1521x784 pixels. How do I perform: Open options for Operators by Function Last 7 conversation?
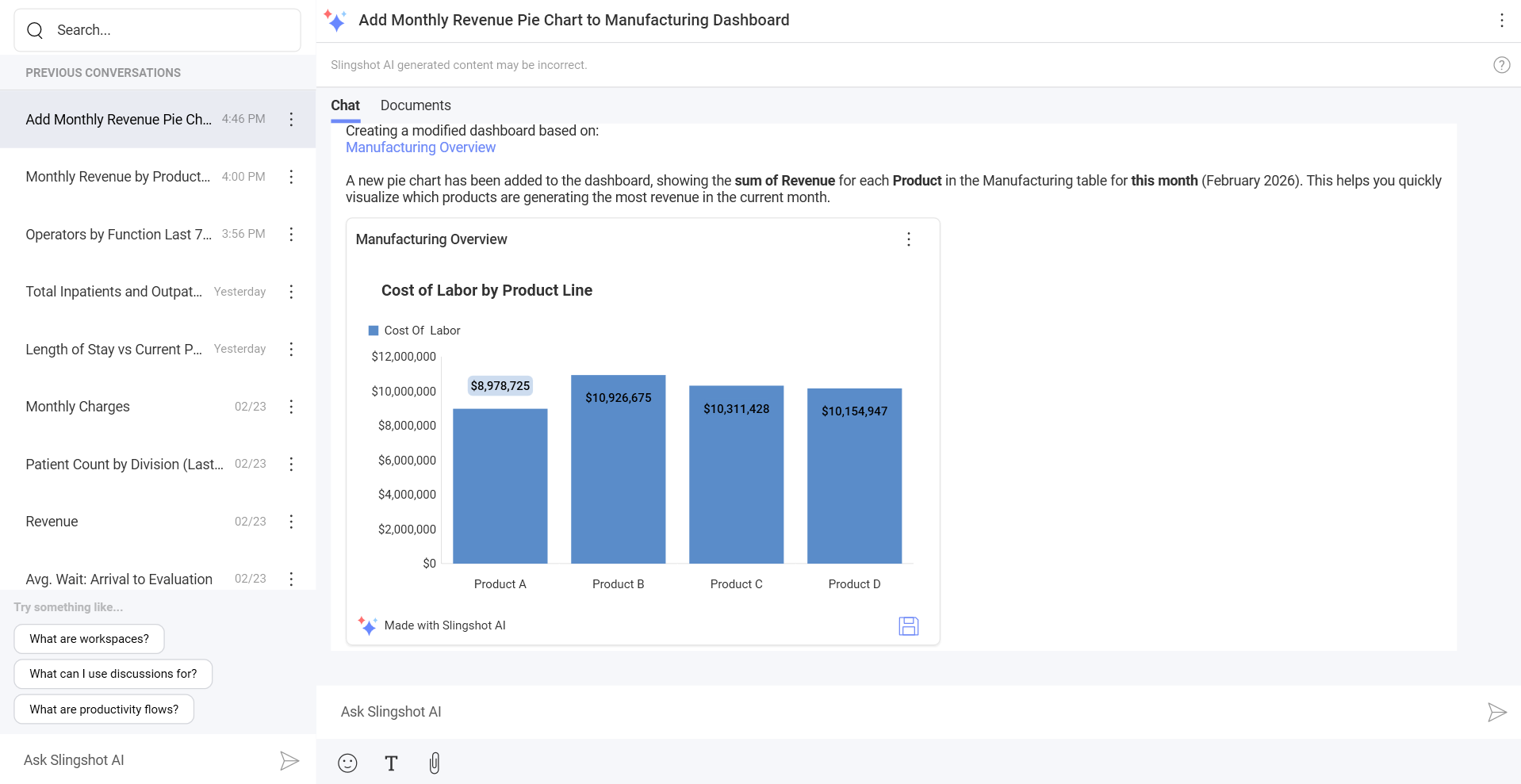(291, 234)
